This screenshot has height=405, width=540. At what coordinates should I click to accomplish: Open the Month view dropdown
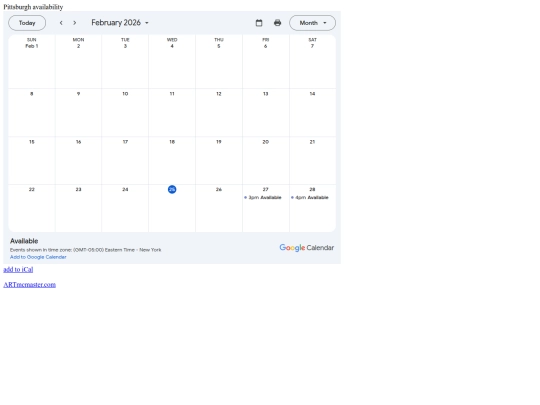[312, 23]
